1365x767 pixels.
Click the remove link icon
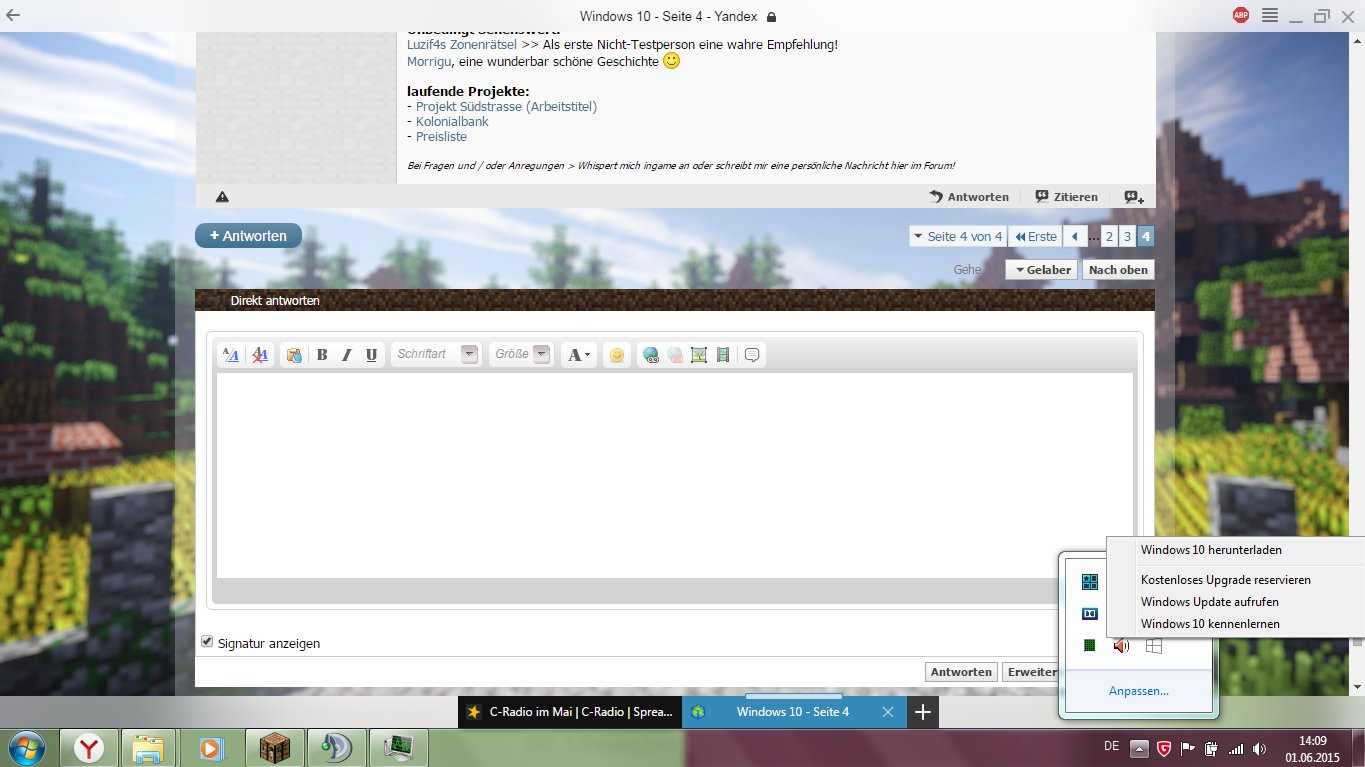(x=675, y=355)
